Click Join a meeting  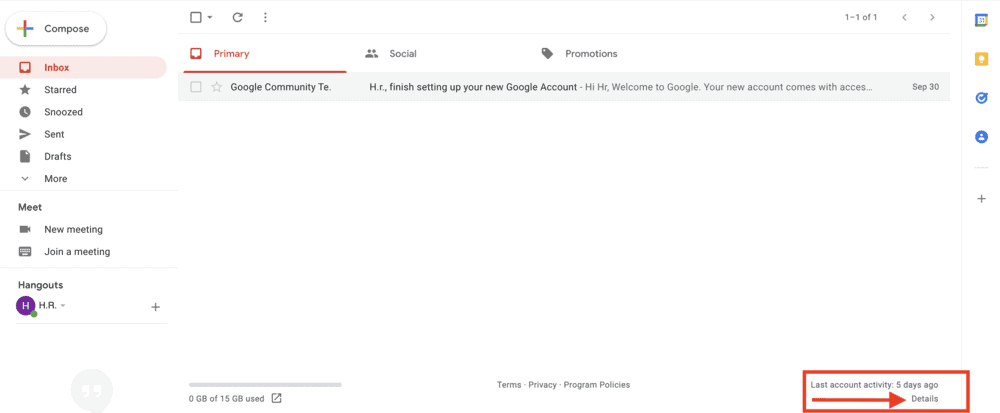pos(77,252)
